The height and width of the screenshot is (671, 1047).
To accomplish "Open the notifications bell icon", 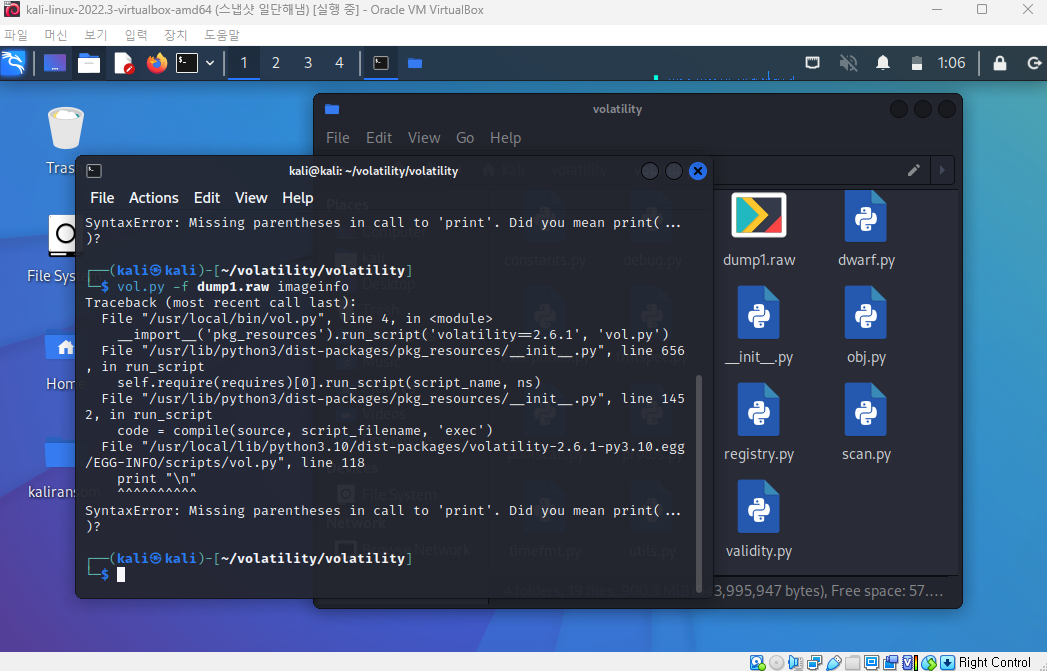I will tap(883, 63).
